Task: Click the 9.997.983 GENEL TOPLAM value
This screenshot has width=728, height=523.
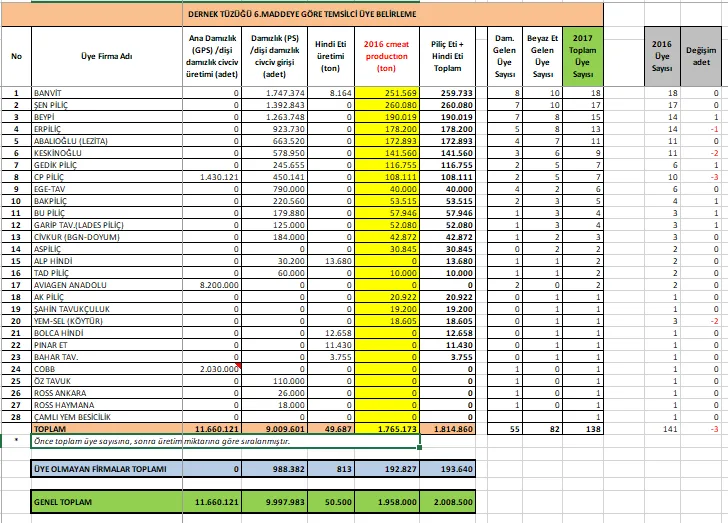Action: pyautogui.click(x=274, y=502)
